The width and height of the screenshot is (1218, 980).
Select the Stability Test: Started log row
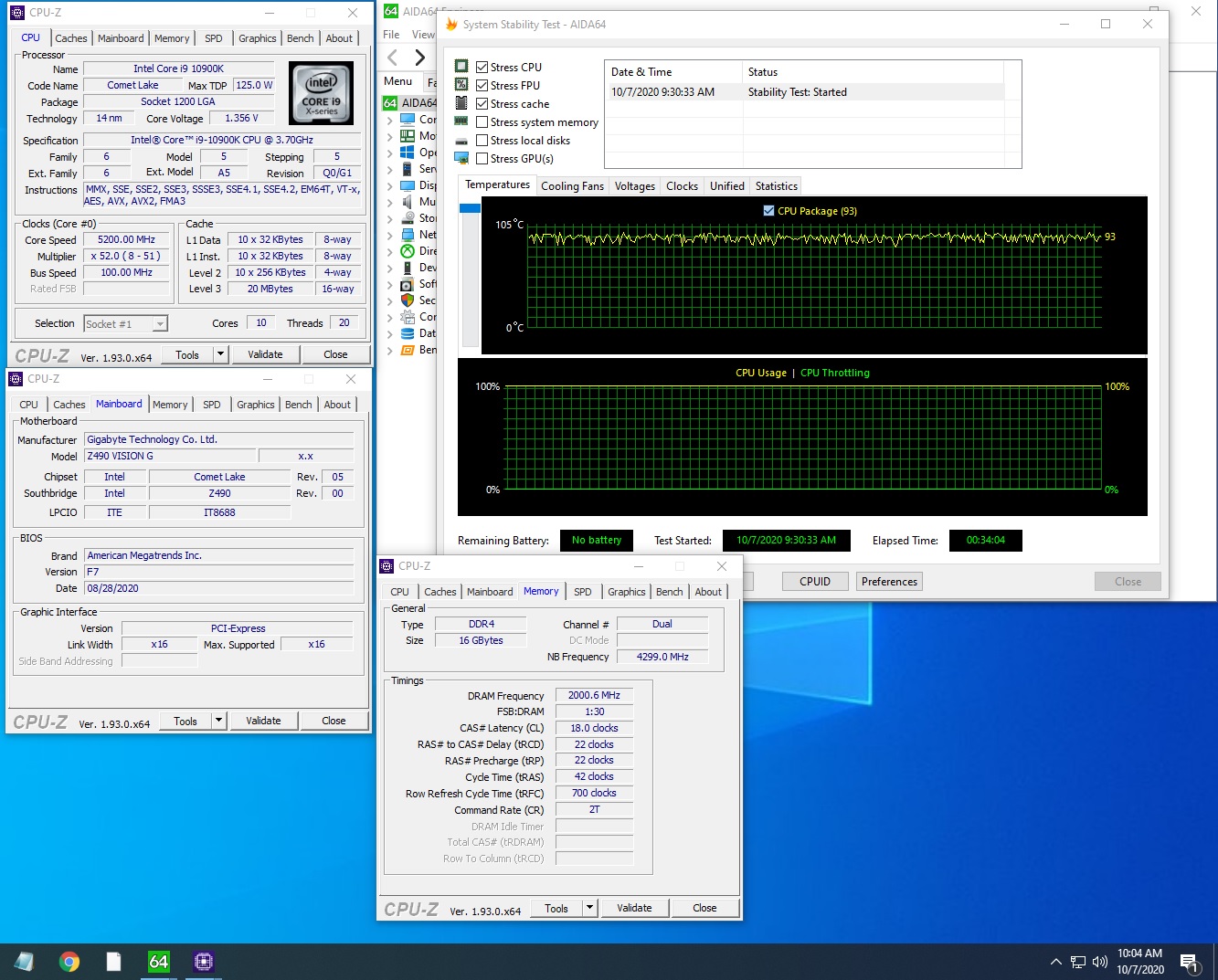(806, 92)
